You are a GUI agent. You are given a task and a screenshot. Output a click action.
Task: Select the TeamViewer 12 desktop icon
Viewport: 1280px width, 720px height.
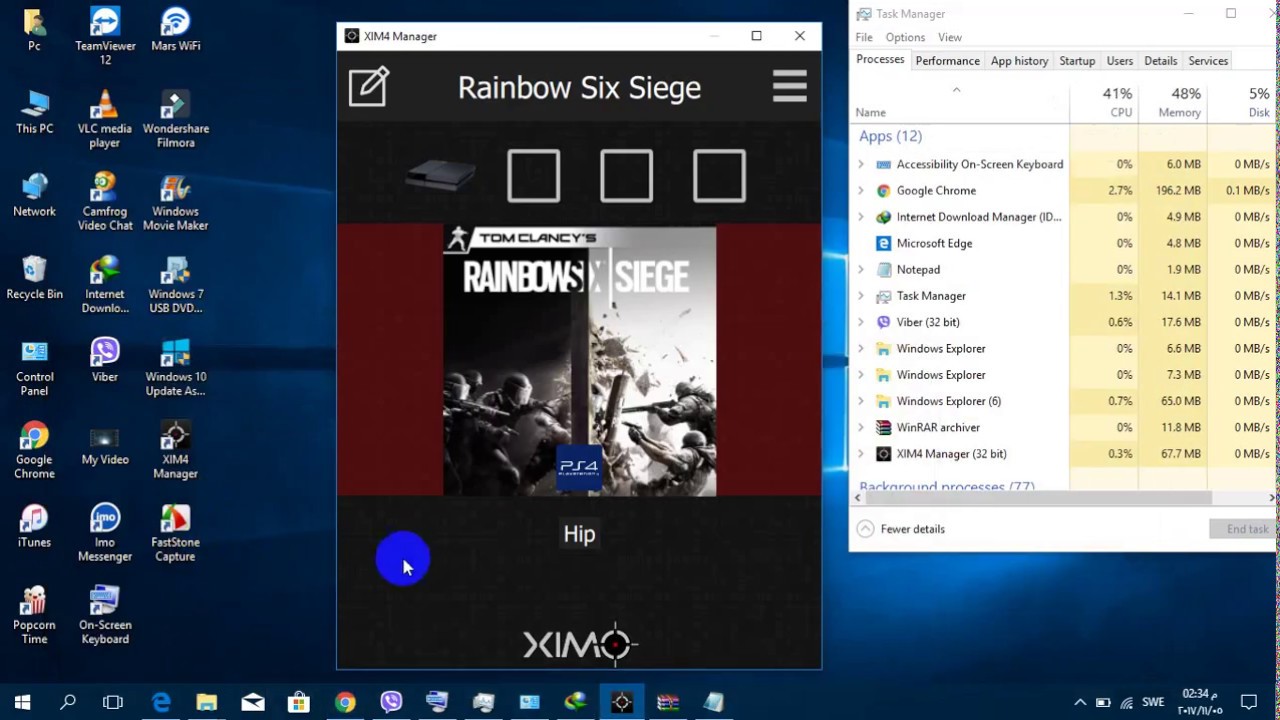(105, 37)
